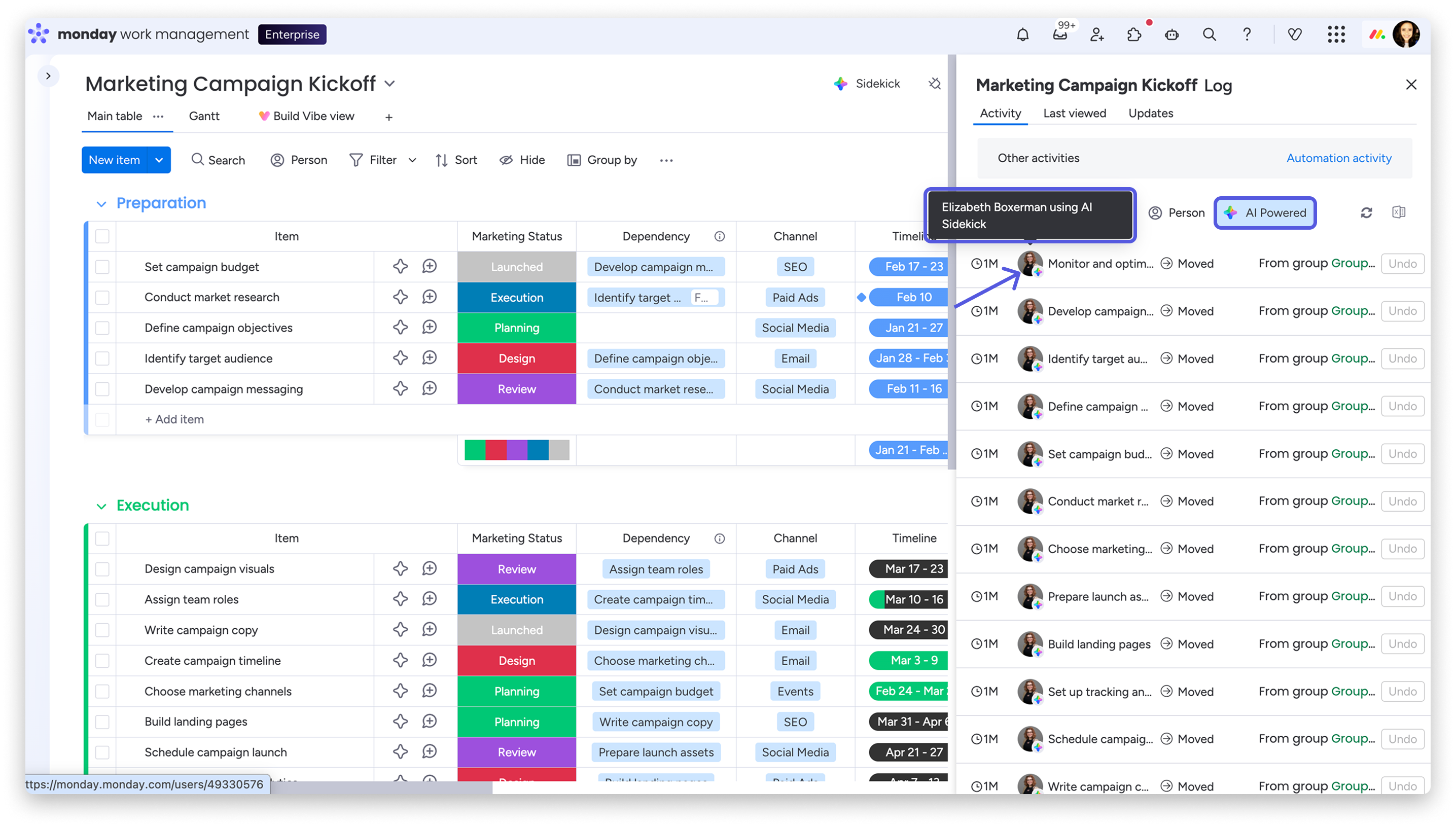Open the apps marketplace puzzle icon

(x=1134, y=34)
